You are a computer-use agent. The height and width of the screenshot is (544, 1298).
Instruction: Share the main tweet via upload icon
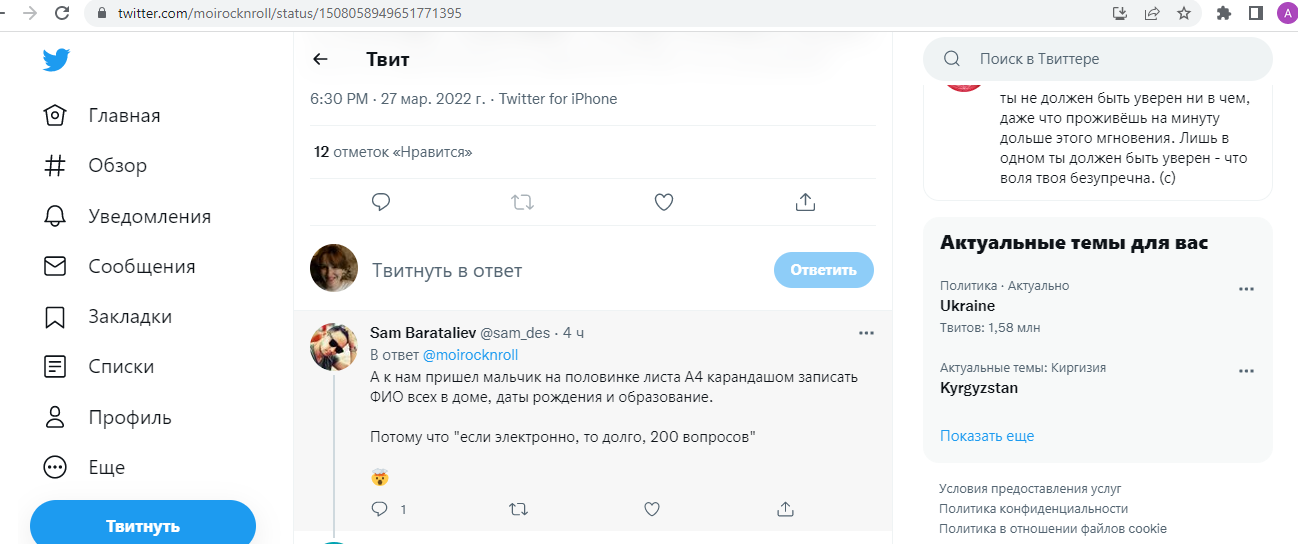pyautogui.click(x=805, y=202)
